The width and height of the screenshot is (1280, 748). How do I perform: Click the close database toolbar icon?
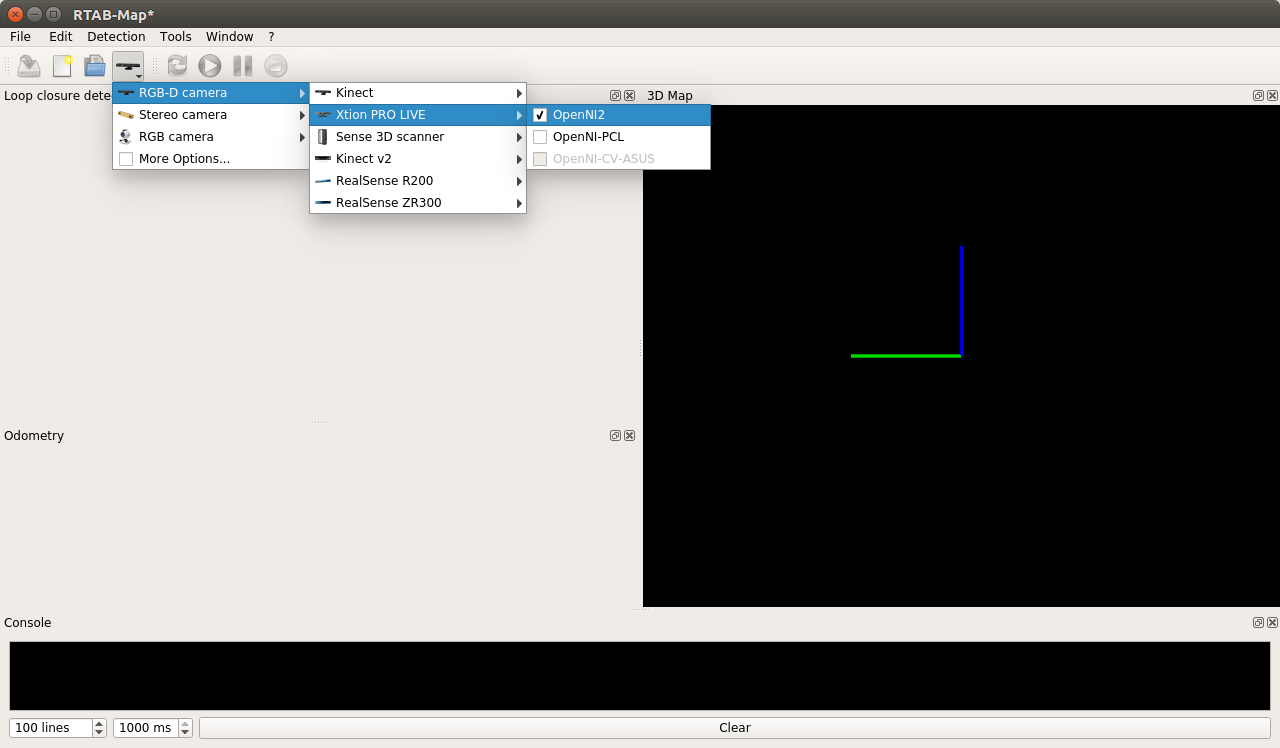29,66
